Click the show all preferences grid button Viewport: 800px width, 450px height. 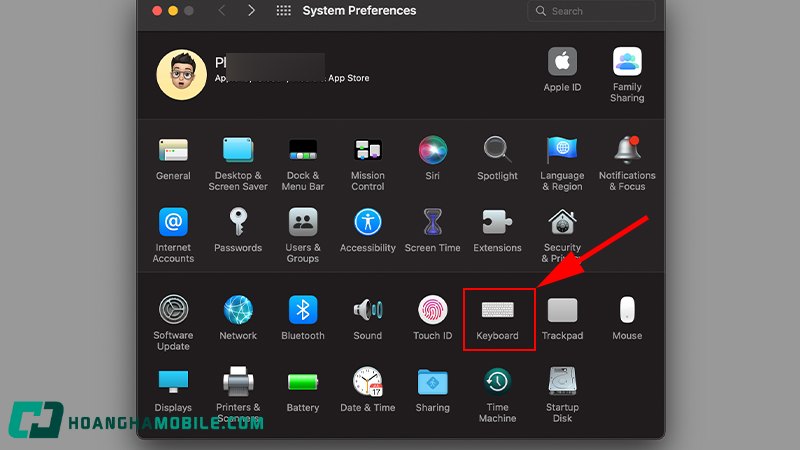pos(283,11)
